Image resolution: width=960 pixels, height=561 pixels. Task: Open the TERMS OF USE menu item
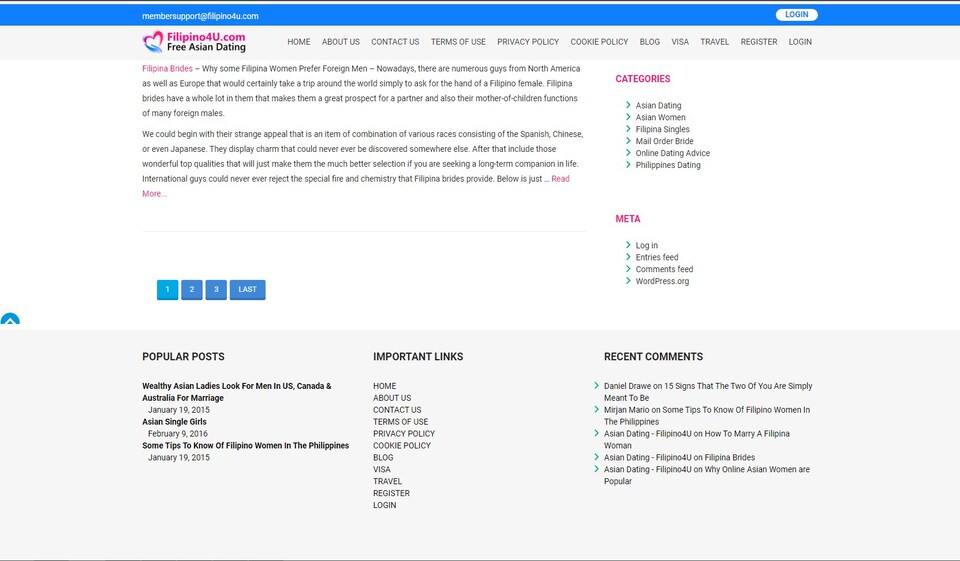[x=458, y=42]
